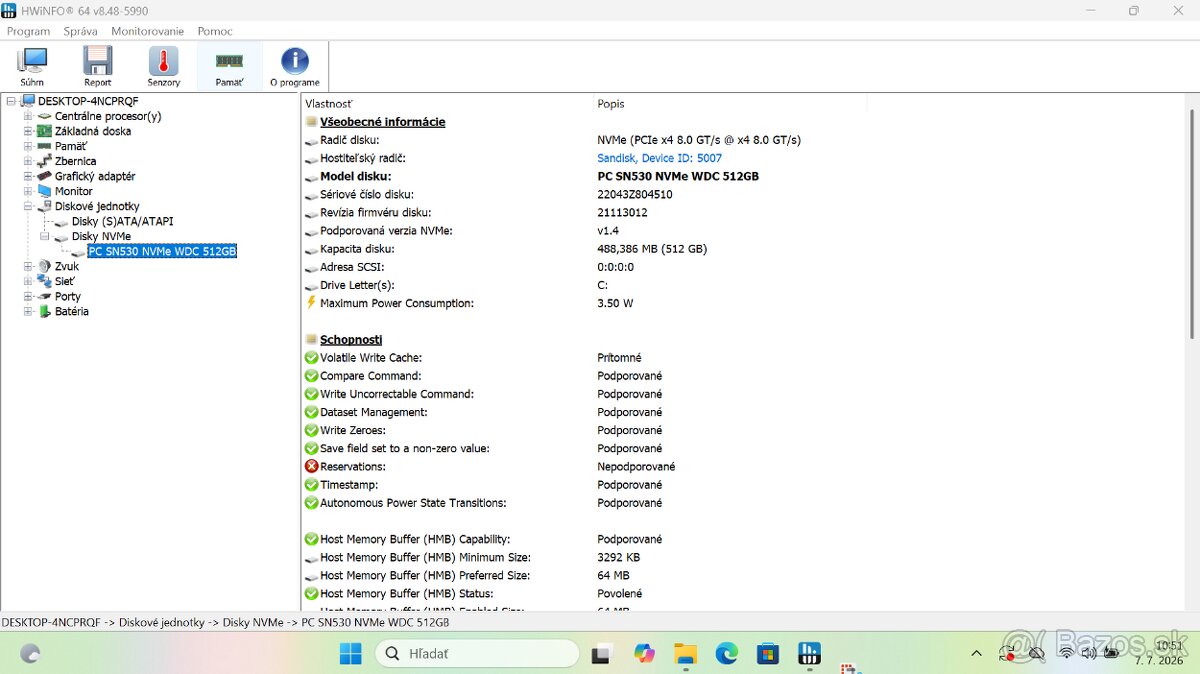The width and height of the screenshot is (1200, 674).
Task: Click the green check icon beside Volatile Write Cache
Action: pos(311,358)
